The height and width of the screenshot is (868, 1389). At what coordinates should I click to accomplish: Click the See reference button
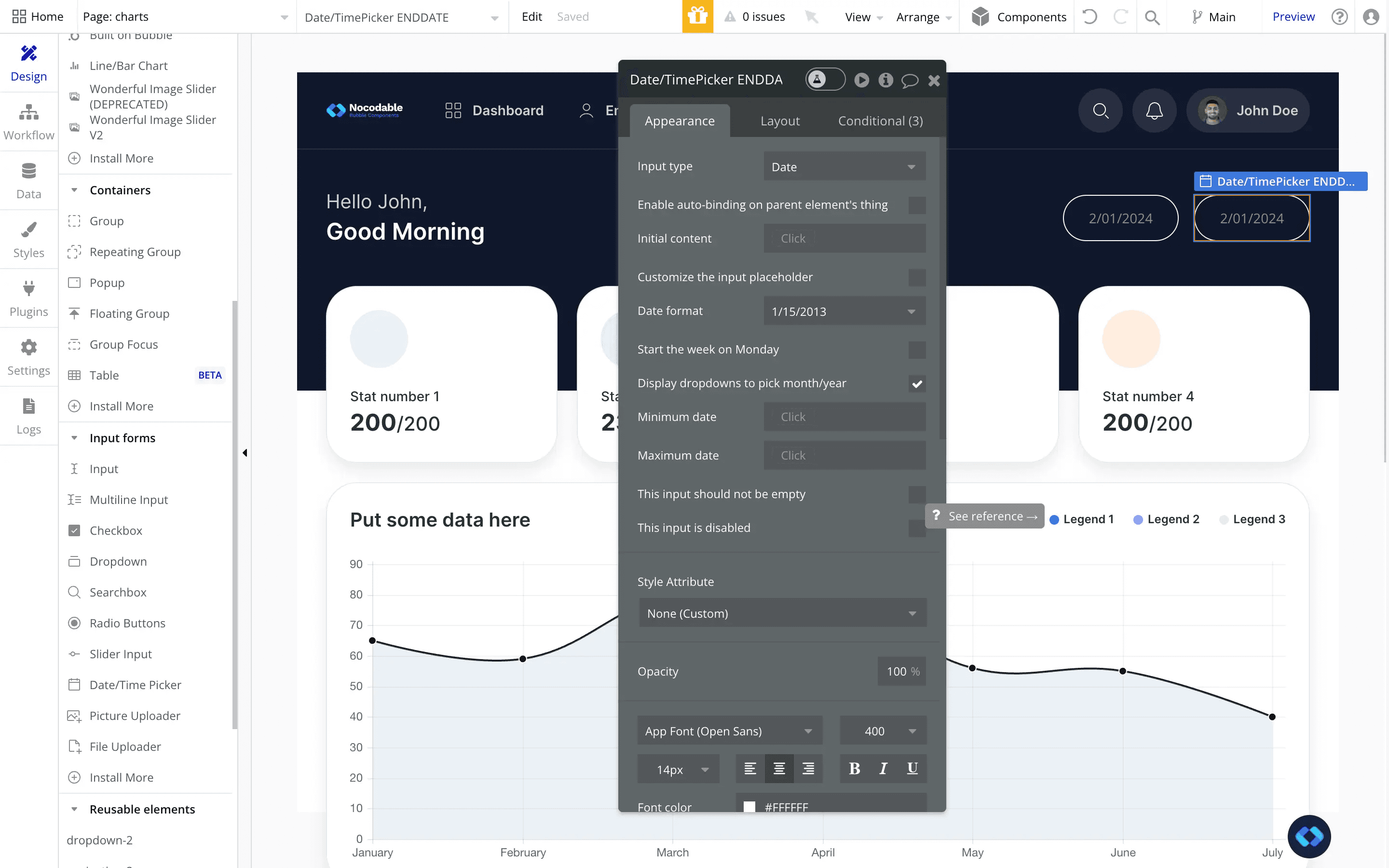(985, 516)
